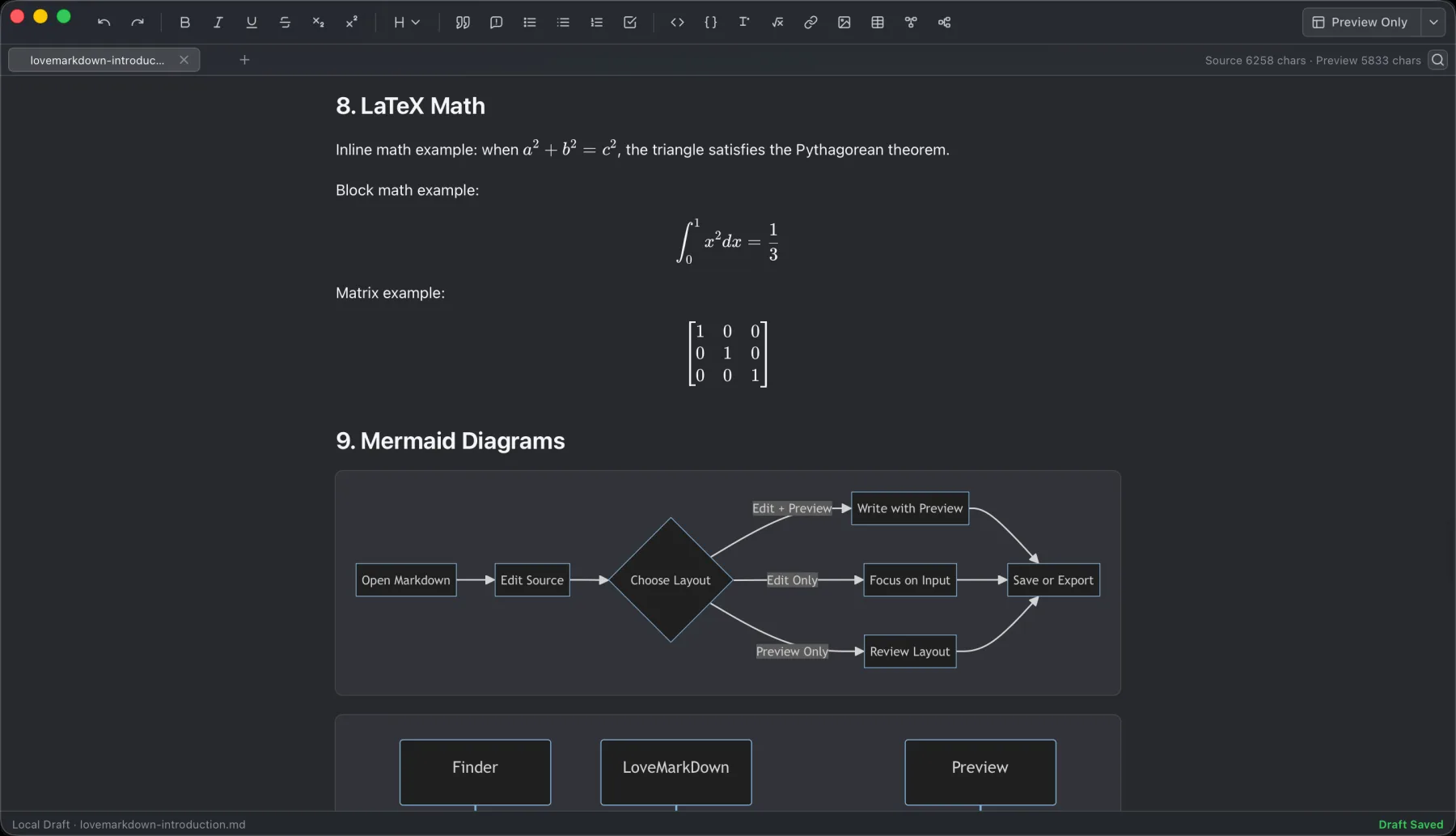Toggle bold formatting
The height and width of the screenshot is (836, 1456).
pyautogui.click(x=184, y=23)
